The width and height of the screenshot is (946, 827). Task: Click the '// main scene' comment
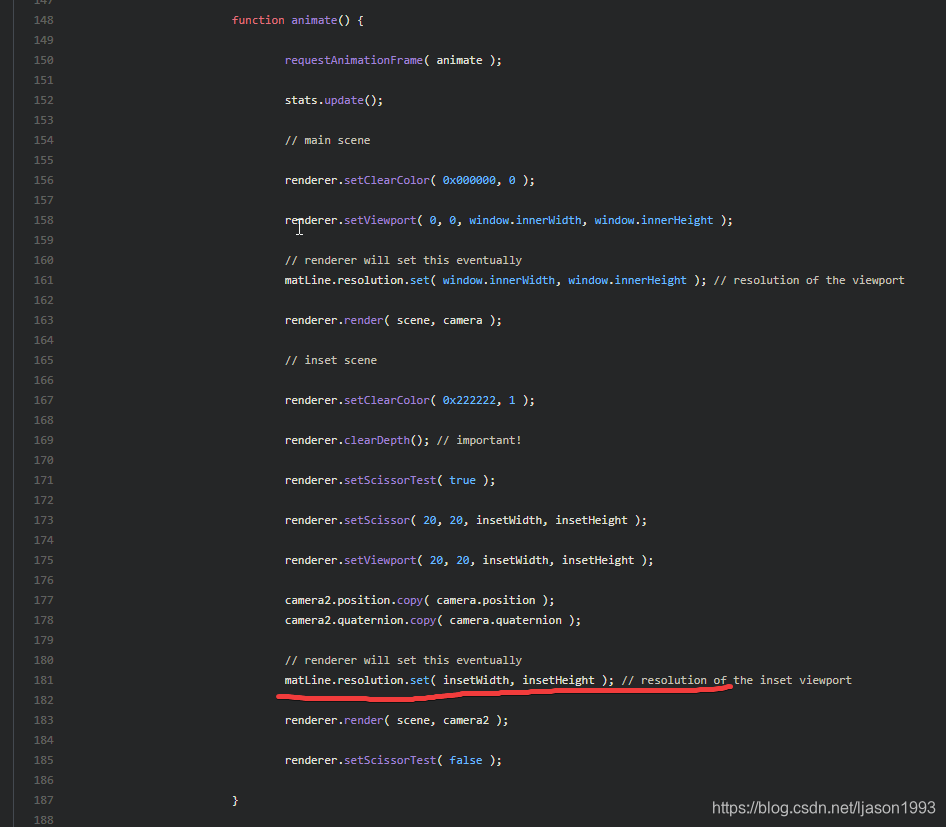pos(327,140)
